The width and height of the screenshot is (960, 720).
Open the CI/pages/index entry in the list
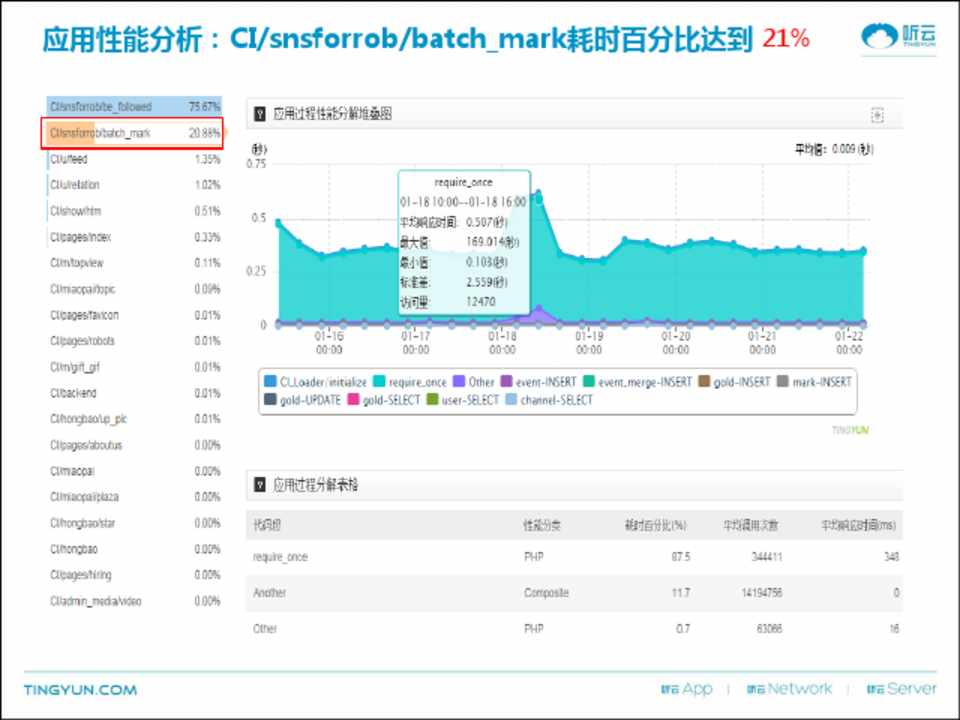pyautogui.click(x=80, y=237)
